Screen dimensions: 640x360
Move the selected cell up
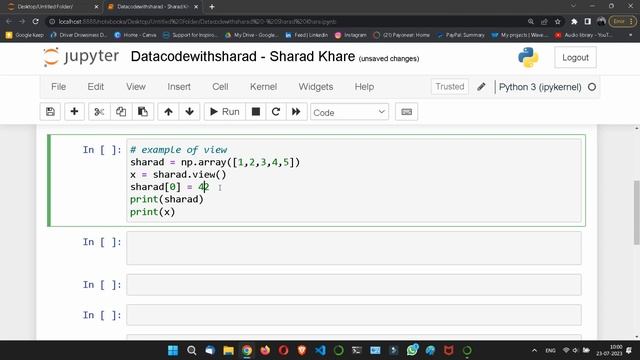[x=168, y=112]
